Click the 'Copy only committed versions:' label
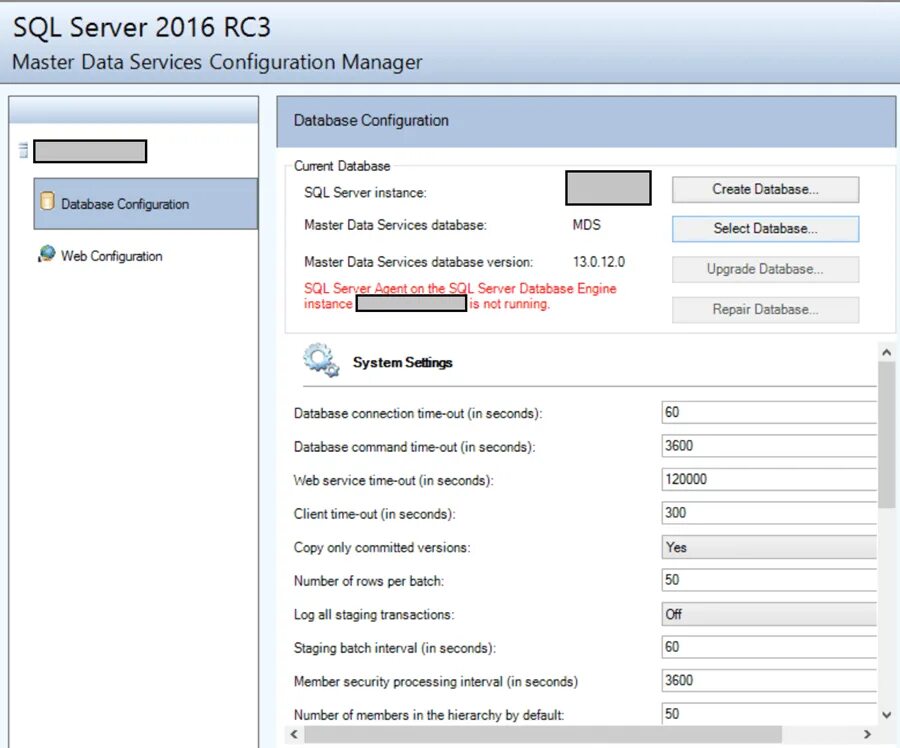This screenshot has width=900, height=748. [x=382, y=548]
